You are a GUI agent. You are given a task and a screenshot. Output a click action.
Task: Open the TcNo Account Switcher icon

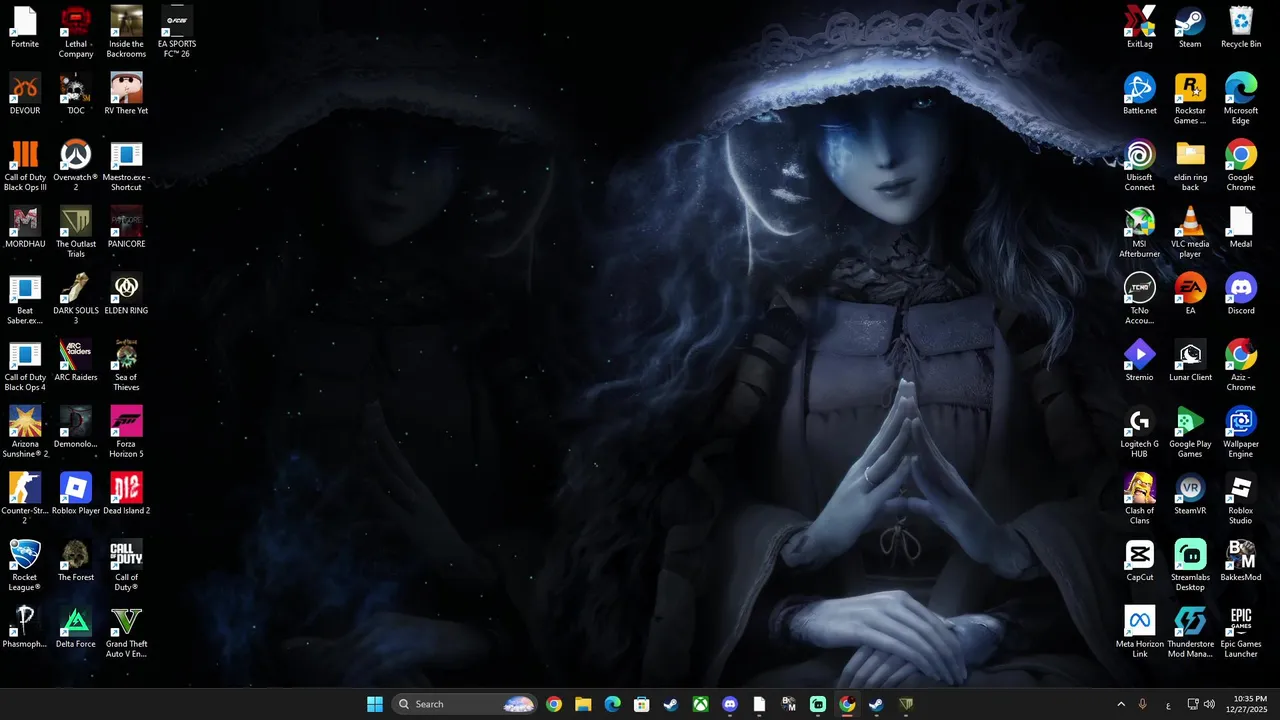pyautogui.click(x=1140, y=299)
